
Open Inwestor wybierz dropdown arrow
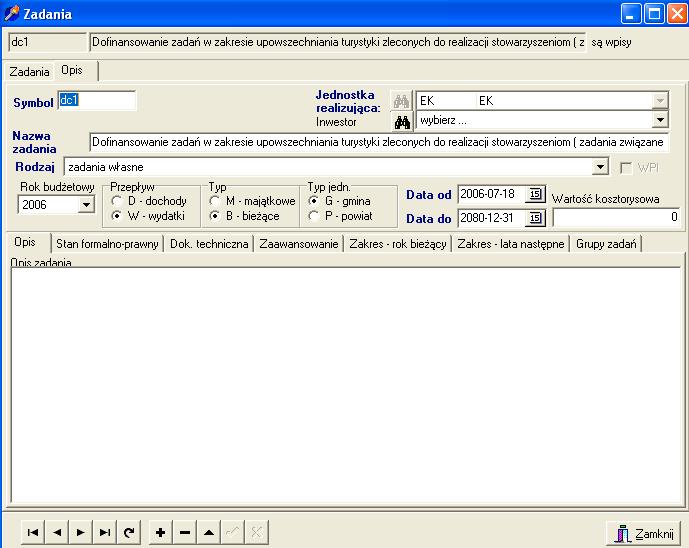(x=660, y=120)
